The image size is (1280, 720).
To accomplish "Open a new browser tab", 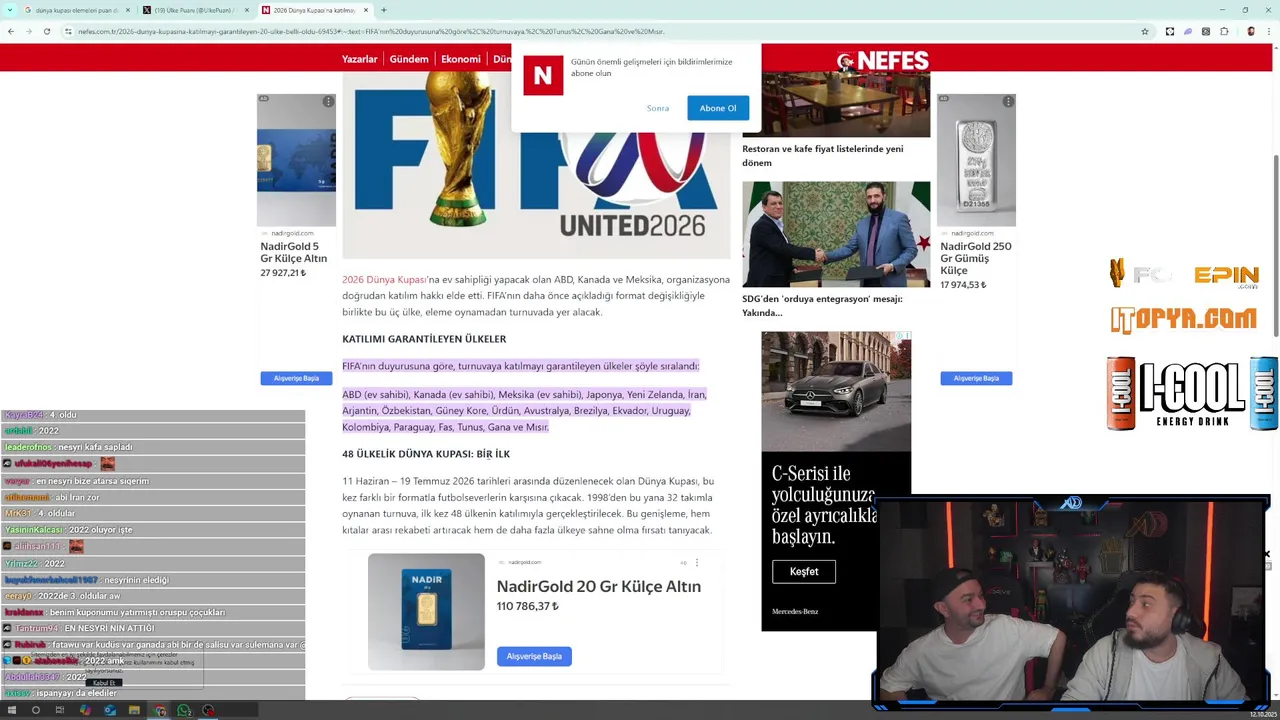I will (384, 10).
